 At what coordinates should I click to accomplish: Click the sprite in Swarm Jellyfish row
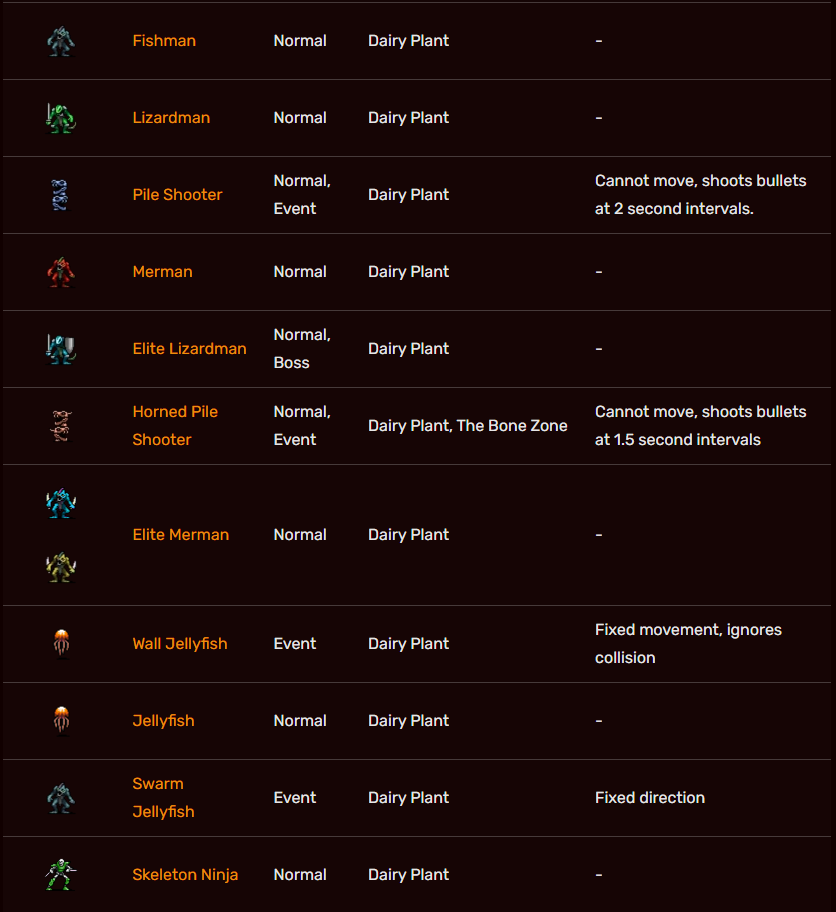coord(60,798)
